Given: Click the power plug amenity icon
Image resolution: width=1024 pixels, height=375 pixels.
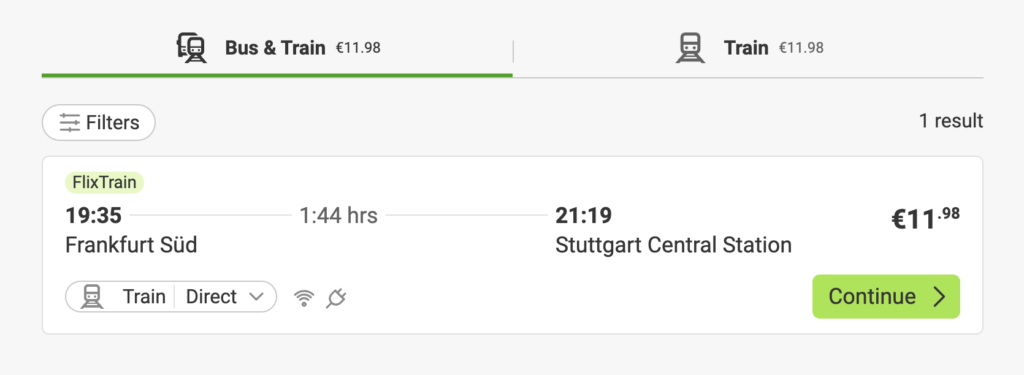Looking at the screenshot, I should (336, 298).
